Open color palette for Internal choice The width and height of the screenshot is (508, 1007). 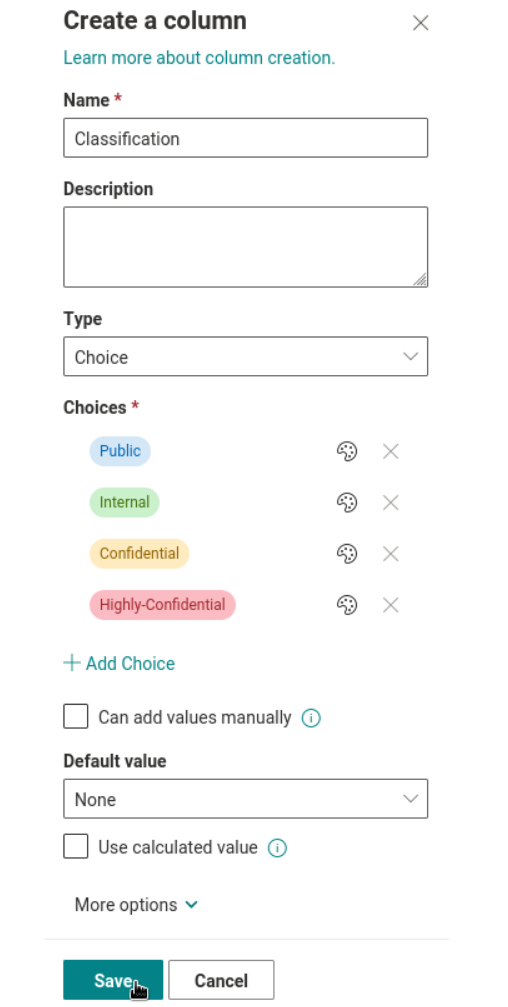(347, 502)
